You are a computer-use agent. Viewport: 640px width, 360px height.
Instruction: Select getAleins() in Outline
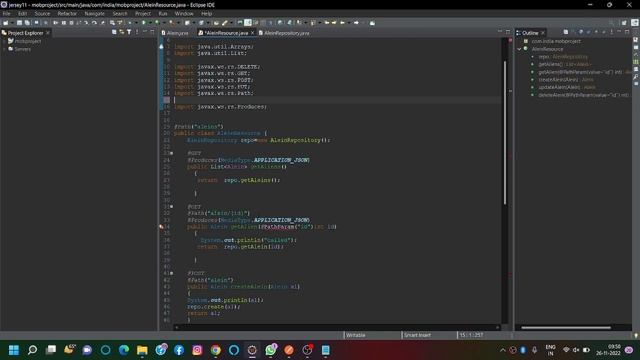pyautogui.click(x=563, y=64)
